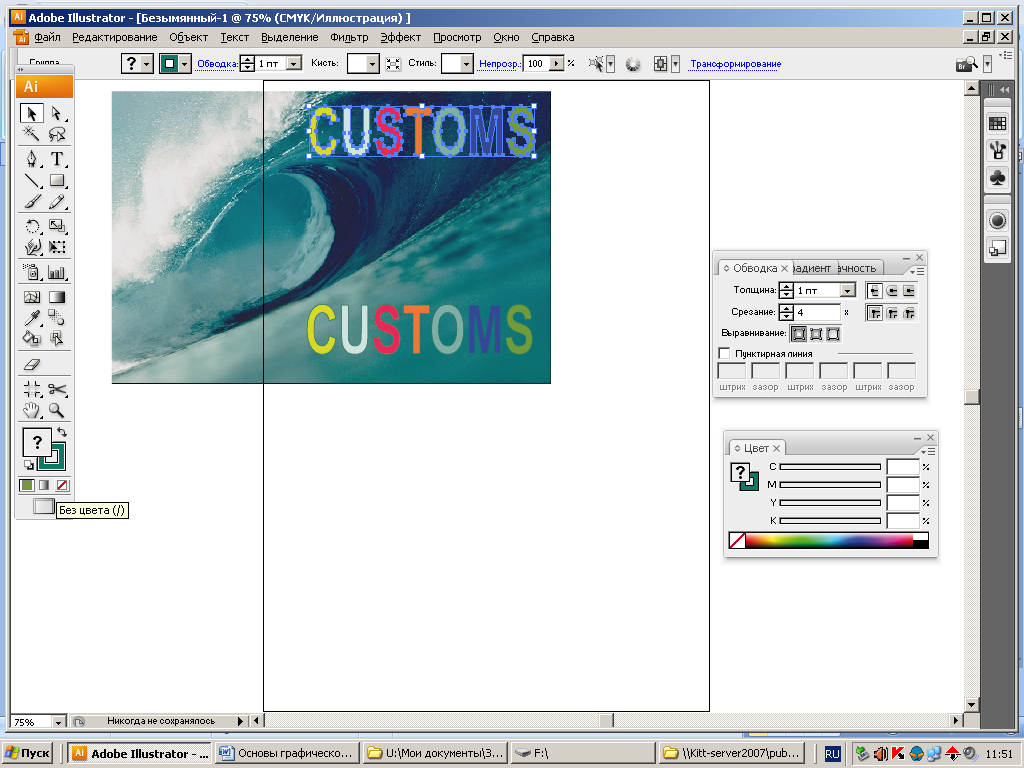The height and width of the screenshot is (768, 1024).
Task: Reset to default fill and stroke
Action: click(x=28, y=465)
